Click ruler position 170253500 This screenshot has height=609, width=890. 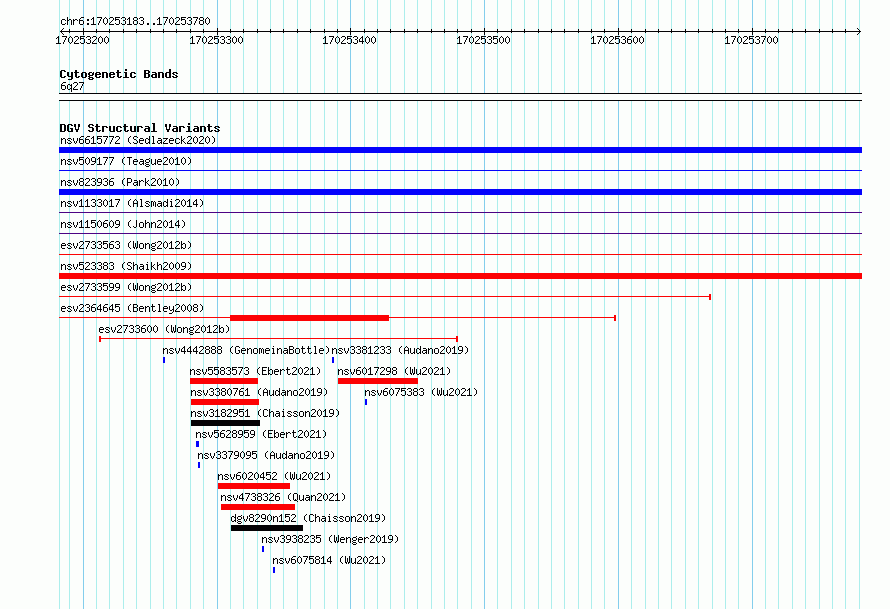tap(484, 40)
